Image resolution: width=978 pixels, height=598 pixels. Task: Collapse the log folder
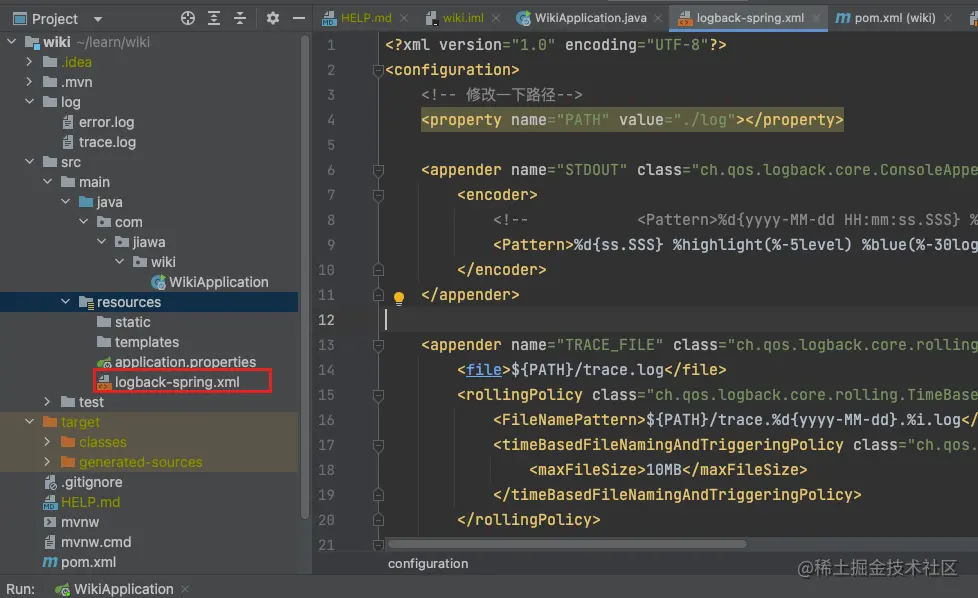point(29,102)
